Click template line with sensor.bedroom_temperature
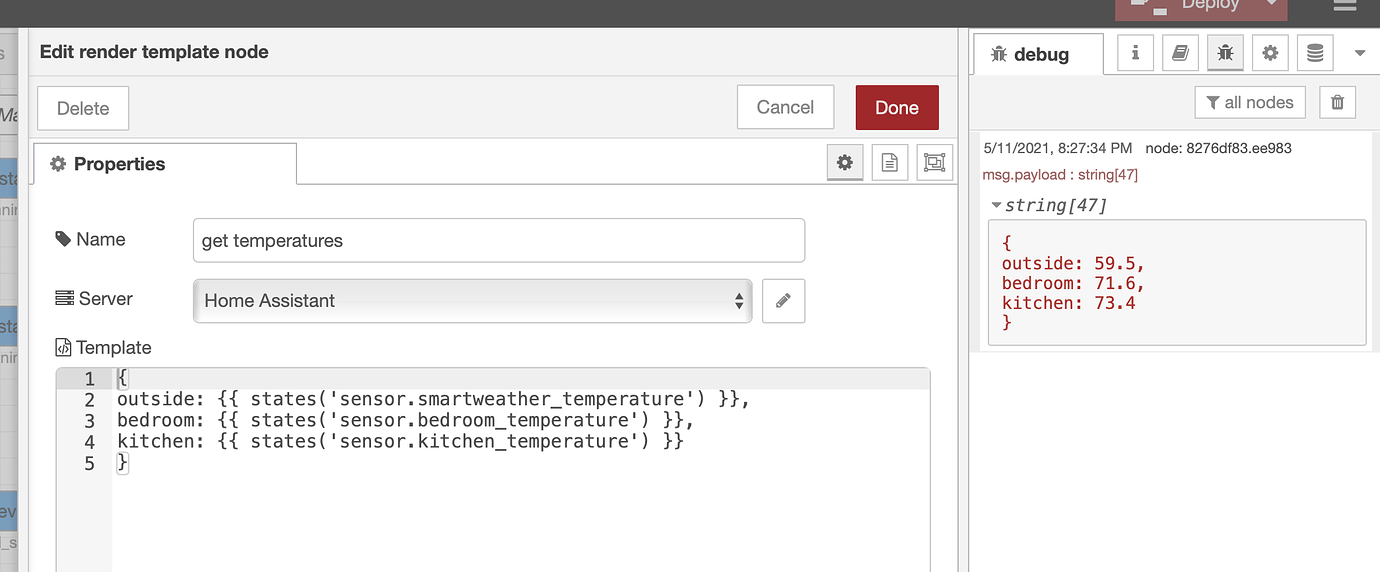 [x=405, y=420]
